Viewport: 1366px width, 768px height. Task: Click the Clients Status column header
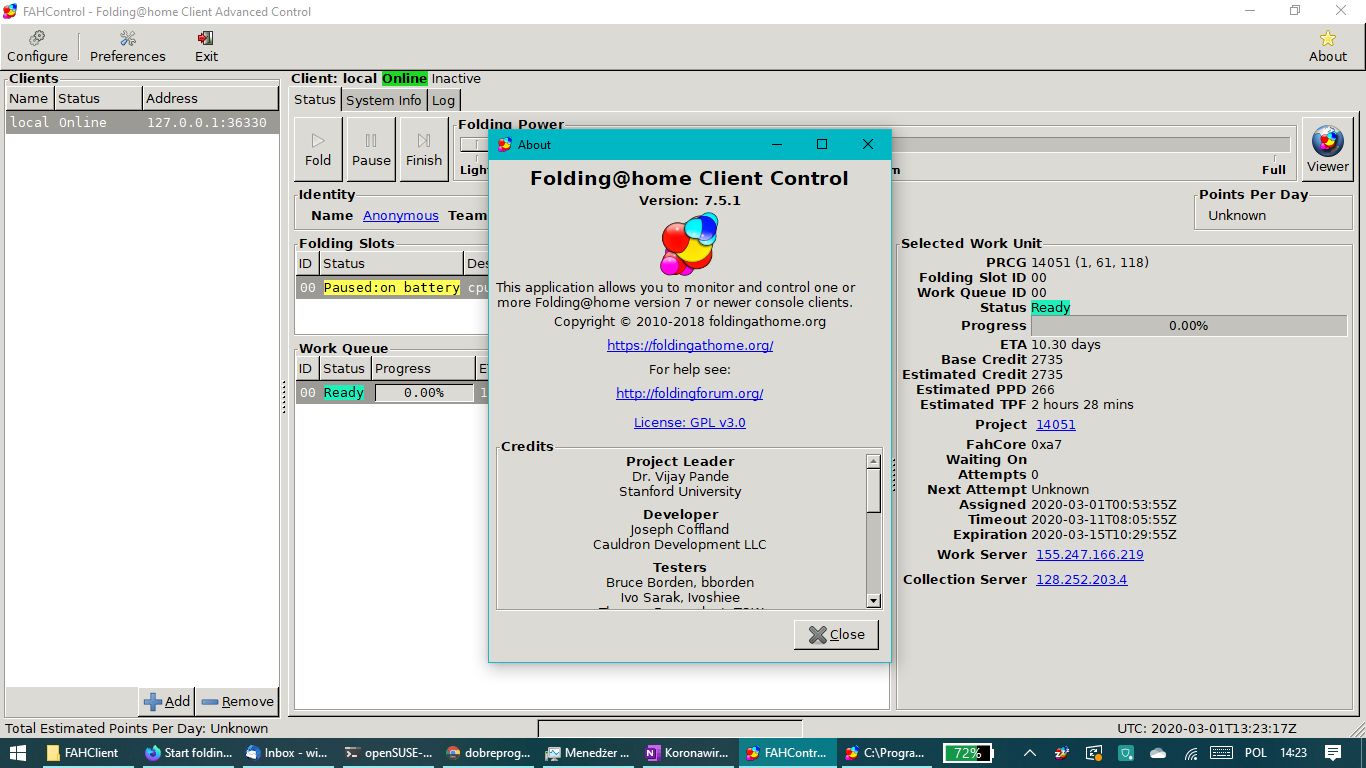click(x=97, y=98)
